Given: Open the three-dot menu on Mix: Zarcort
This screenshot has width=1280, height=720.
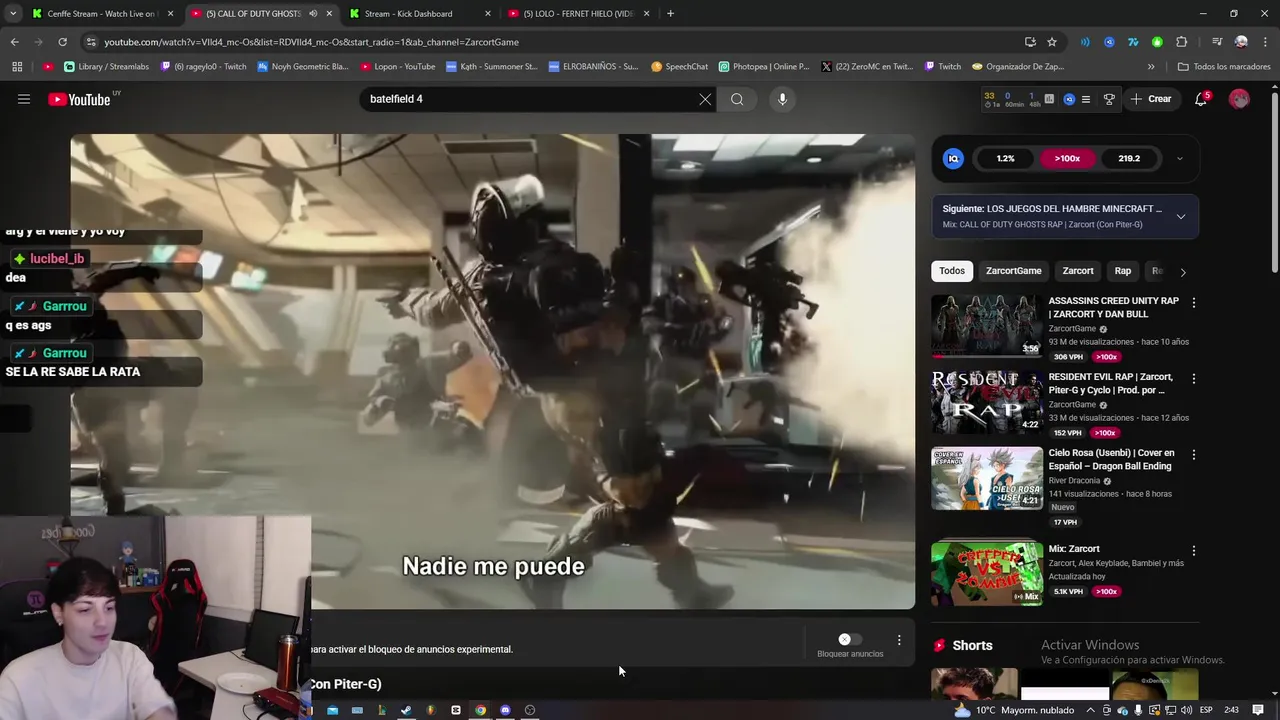Looking at the screenshot, I should [x=1193, y=550].
